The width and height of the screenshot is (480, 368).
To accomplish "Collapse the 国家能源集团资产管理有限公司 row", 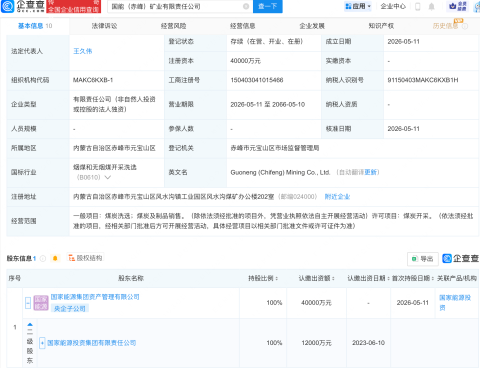I will click(28, 303).
